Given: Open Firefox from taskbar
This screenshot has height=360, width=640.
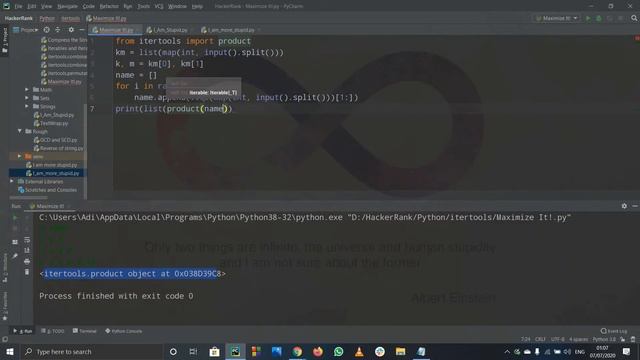Looking at the screenshot, I should point(318,351).
